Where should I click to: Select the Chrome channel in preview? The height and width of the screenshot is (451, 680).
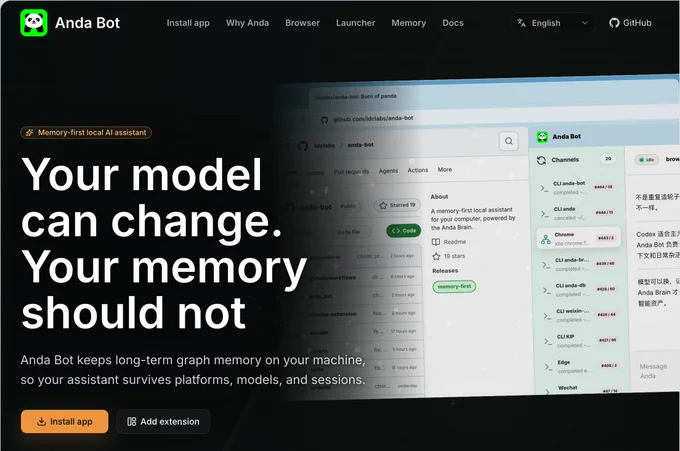point(579,238)
